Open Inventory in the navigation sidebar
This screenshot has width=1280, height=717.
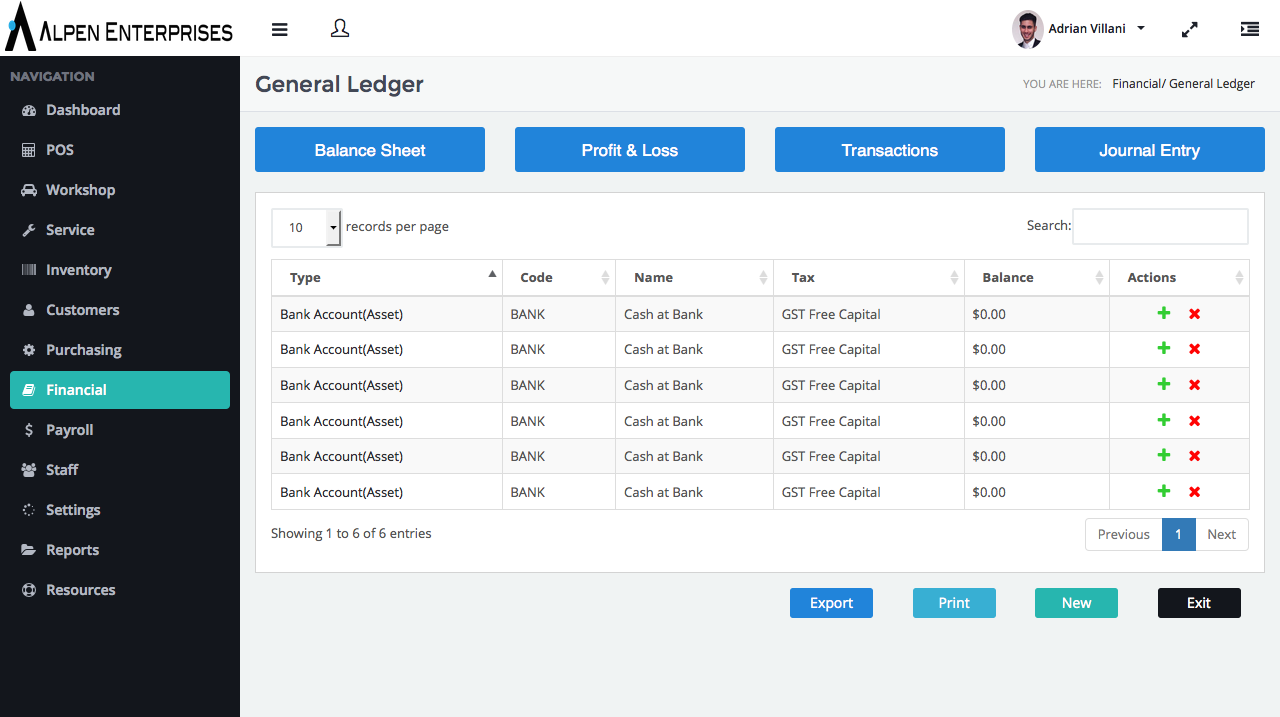(78, 270)
